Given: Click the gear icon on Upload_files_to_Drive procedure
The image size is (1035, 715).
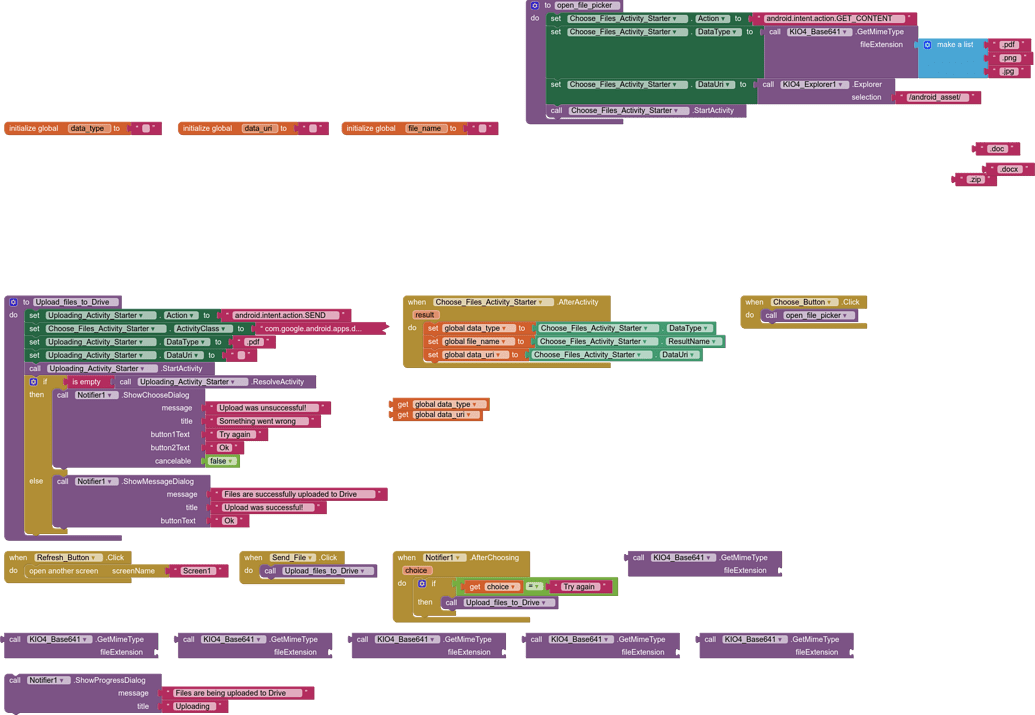Looking at the screenshot, I should tap(12, 300).
